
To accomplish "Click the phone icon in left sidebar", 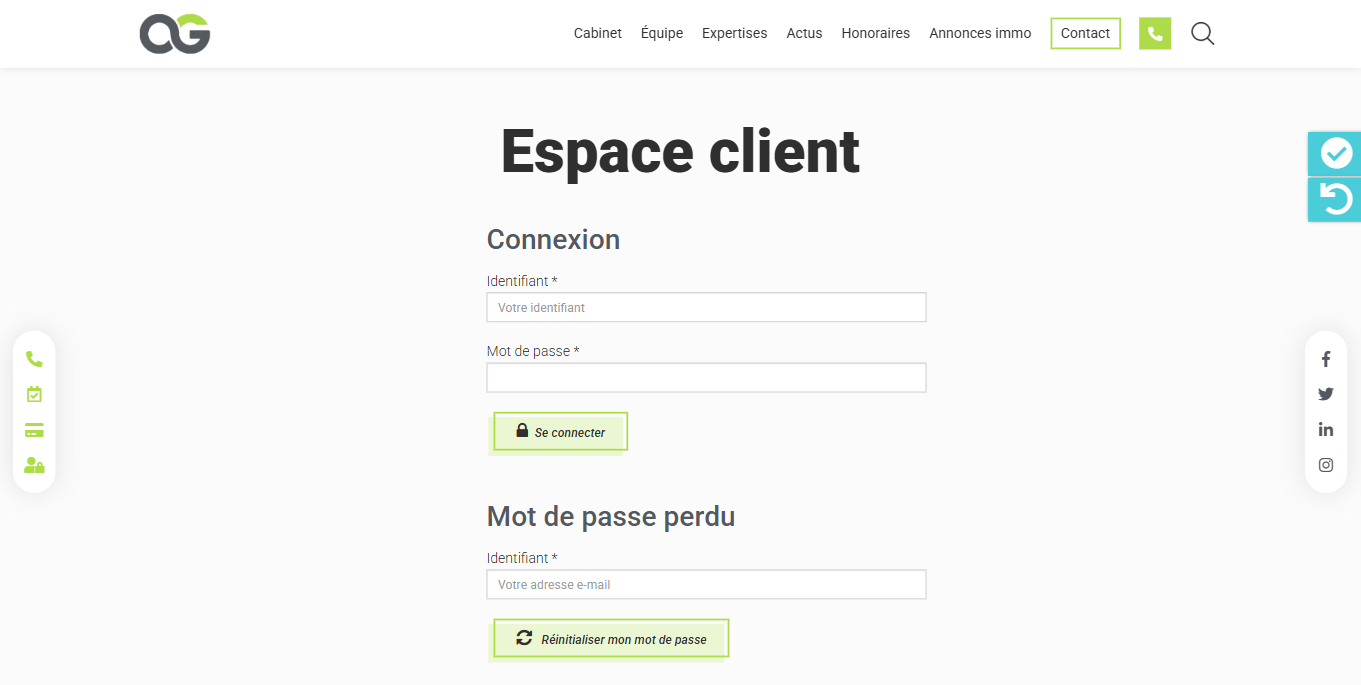I will coord(34,359).
